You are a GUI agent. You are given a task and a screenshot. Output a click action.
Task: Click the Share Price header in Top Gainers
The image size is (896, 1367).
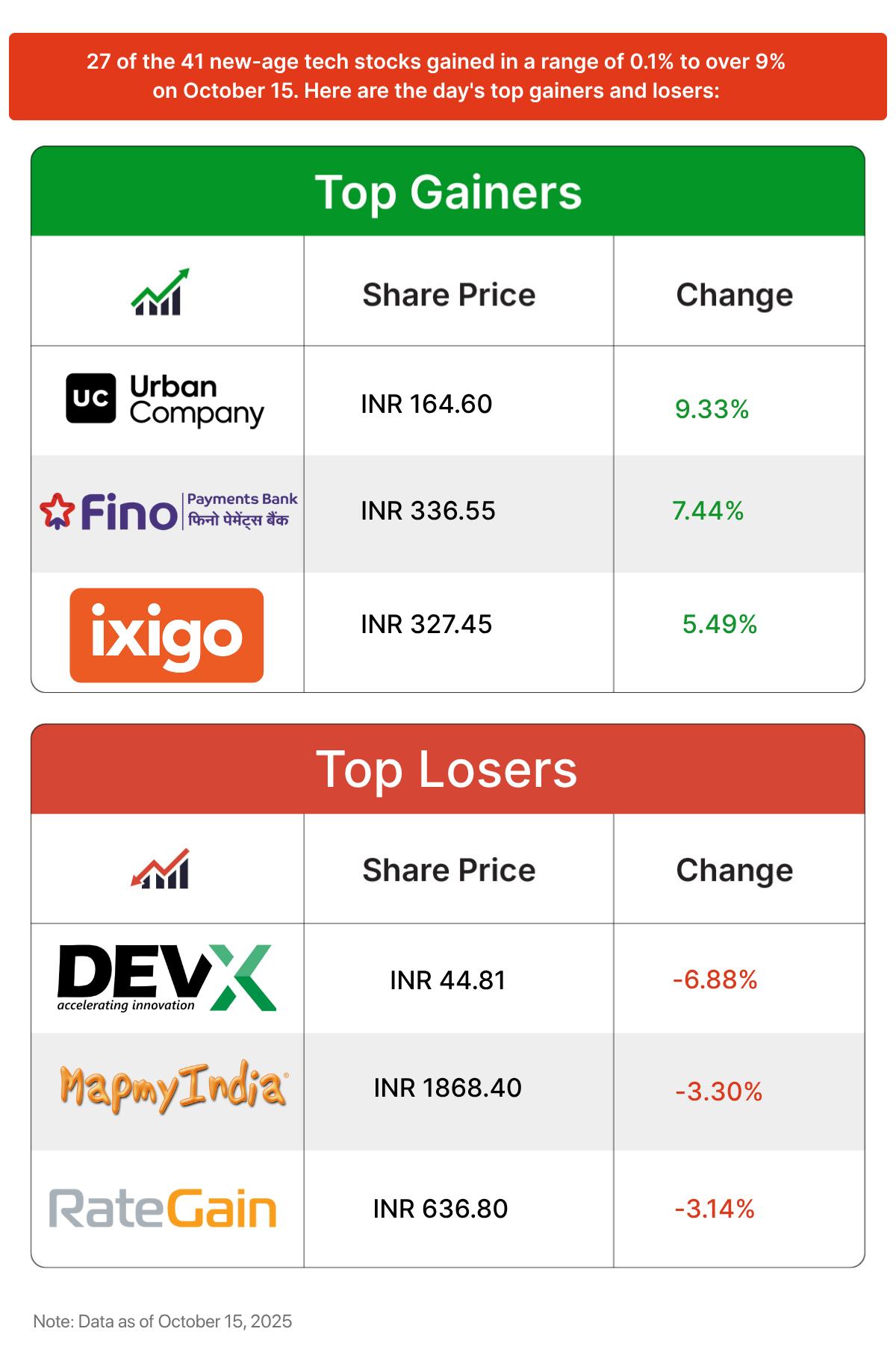pyautogui.click(x=449, y=295)
